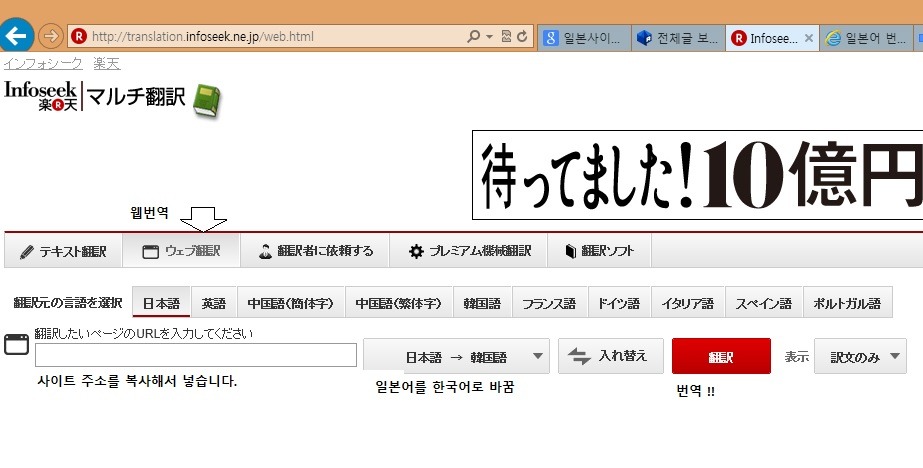923x468 pixels.
Task: Choose 英語 as source language
Action: pyautogui.click(x=213, y=303)
